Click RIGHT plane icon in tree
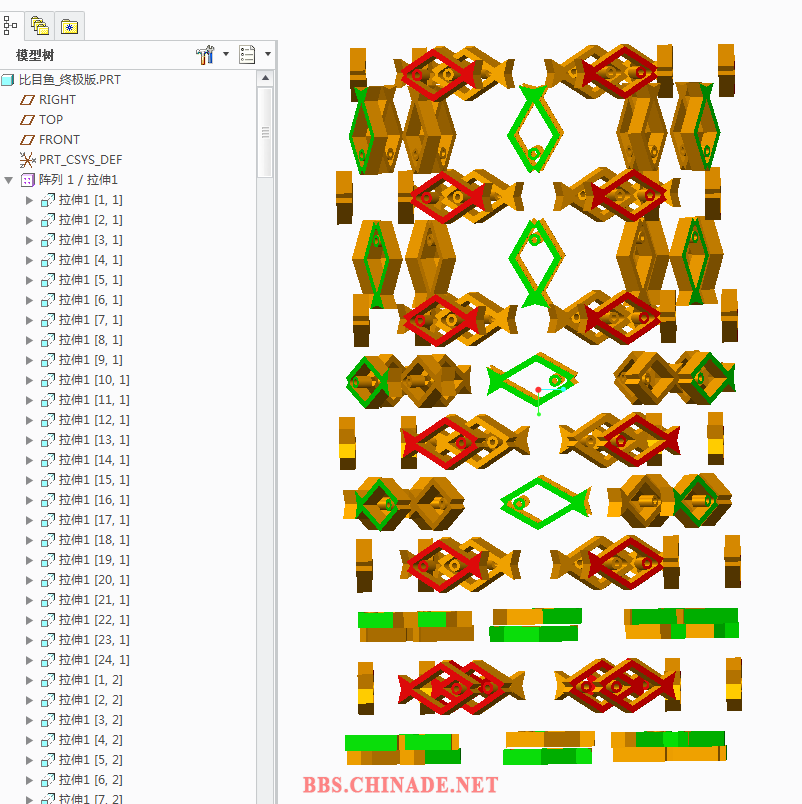This screenshot has height=804, width=802. click(x=27, y=100)
